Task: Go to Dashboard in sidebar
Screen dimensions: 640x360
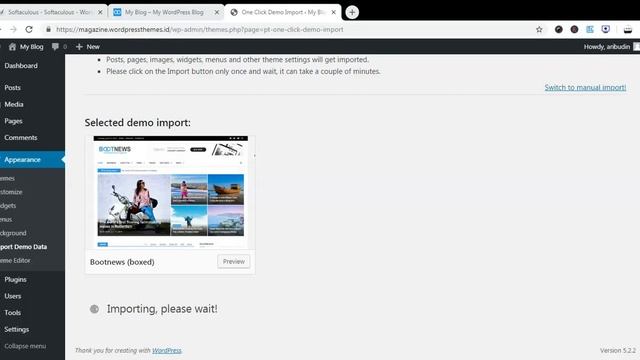Action: (x=21, y=66)
